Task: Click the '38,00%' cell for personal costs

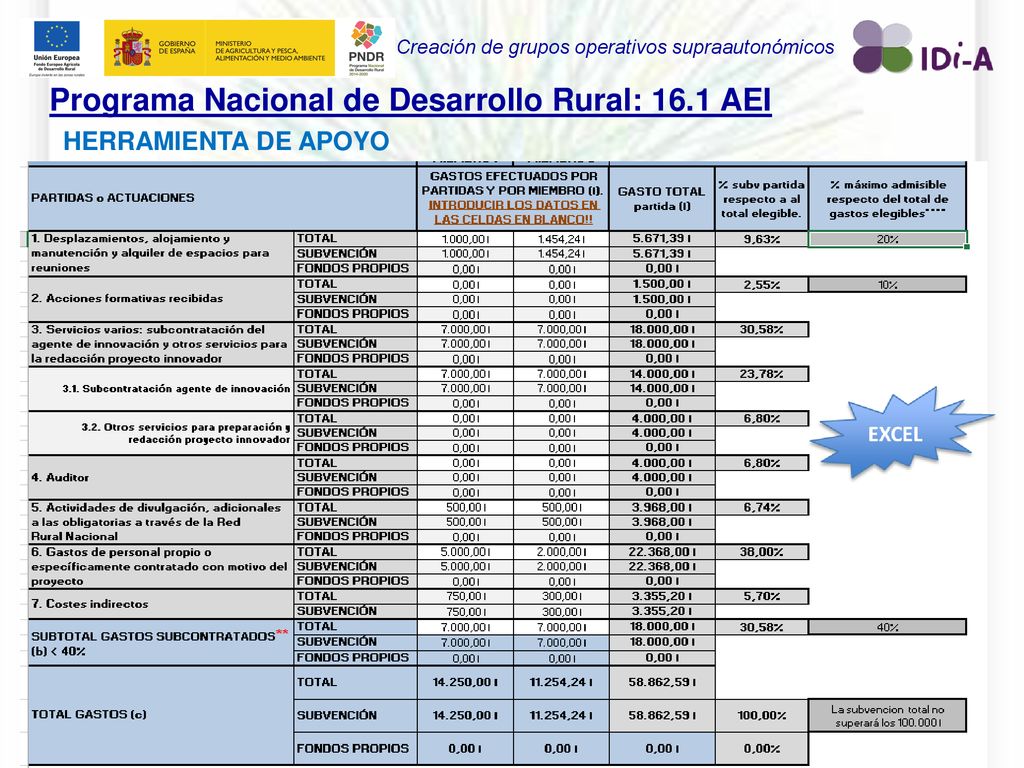Action: point(761,552)
